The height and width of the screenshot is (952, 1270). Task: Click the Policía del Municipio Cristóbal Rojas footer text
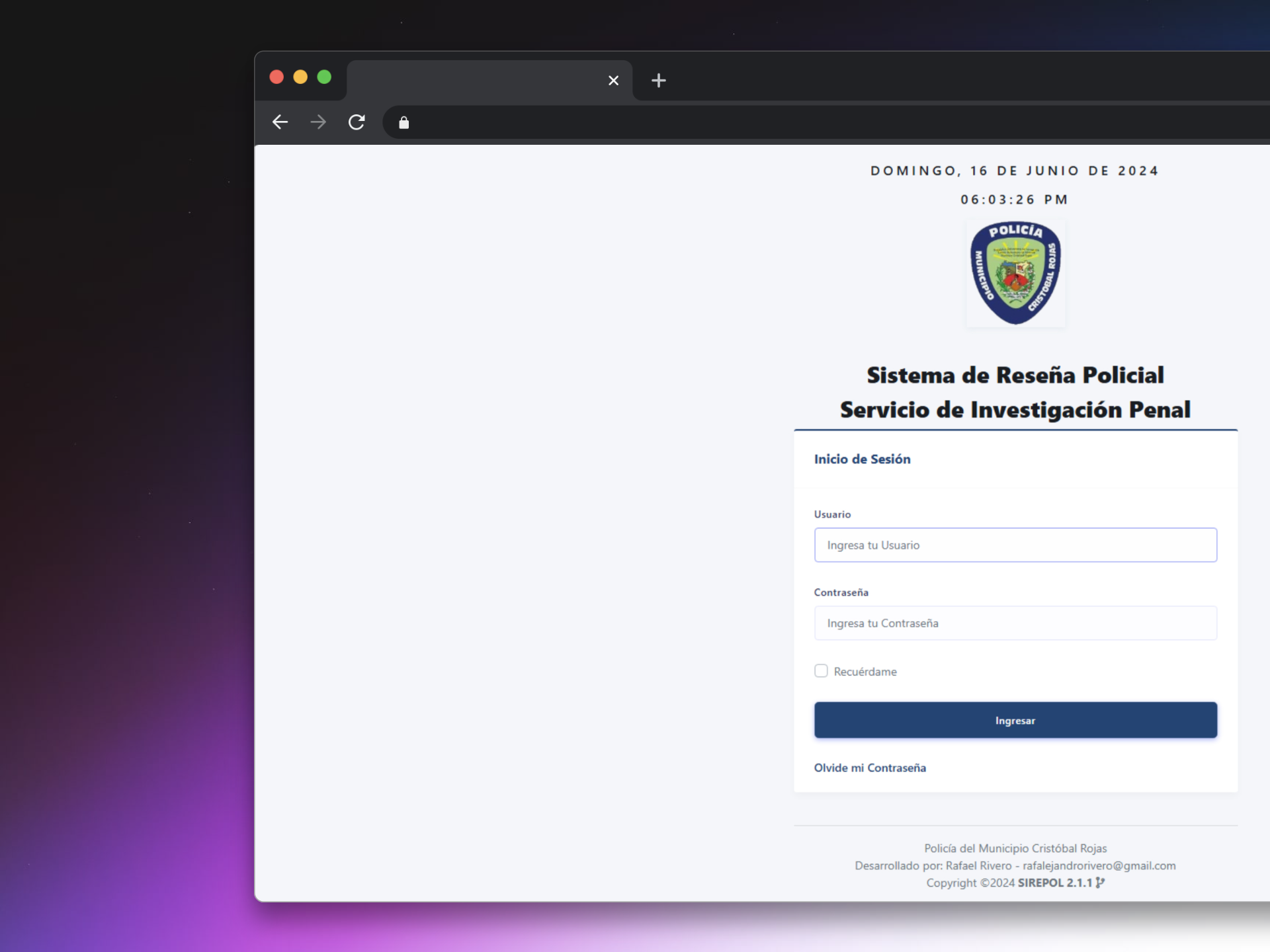[1015, 848]
